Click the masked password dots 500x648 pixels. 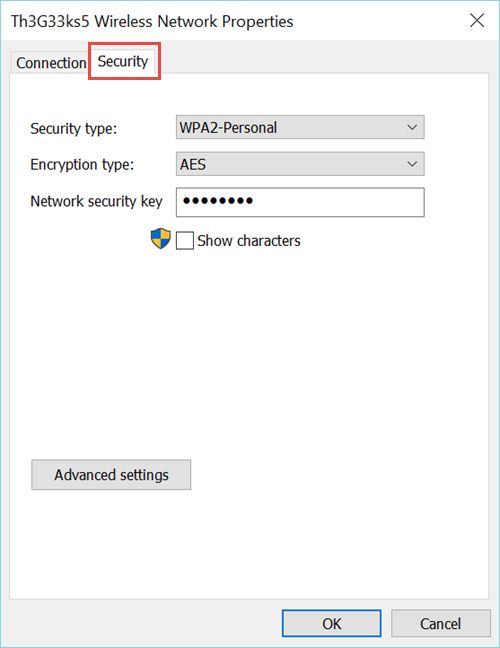pyautogui.click(x=218, y=201)
